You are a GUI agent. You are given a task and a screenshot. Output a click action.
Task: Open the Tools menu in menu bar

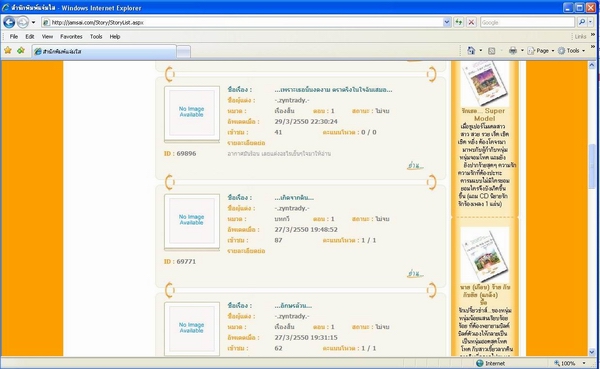(96, 37)
